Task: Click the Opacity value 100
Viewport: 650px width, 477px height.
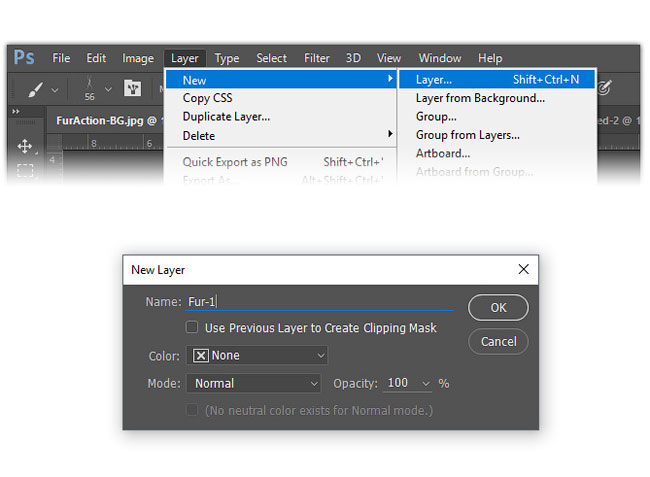Action: (x=398, y=383)
